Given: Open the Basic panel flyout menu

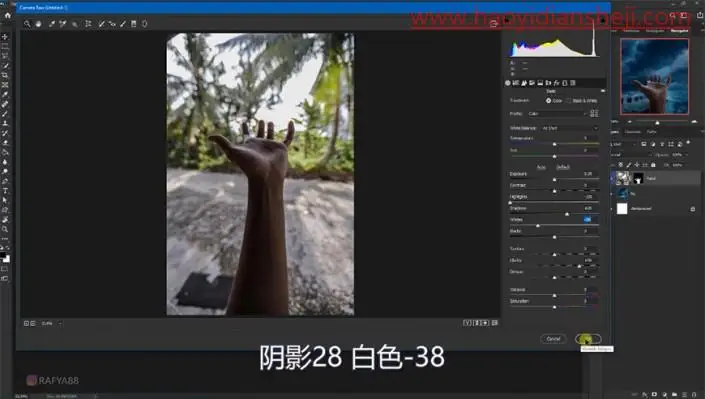Looking at the screenshot, I should point(602,91).
